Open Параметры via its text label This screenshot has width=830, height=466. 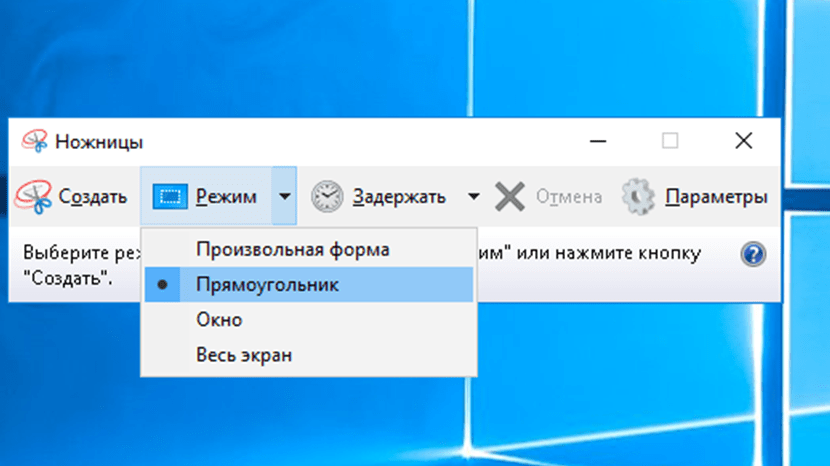click(716, 196)
